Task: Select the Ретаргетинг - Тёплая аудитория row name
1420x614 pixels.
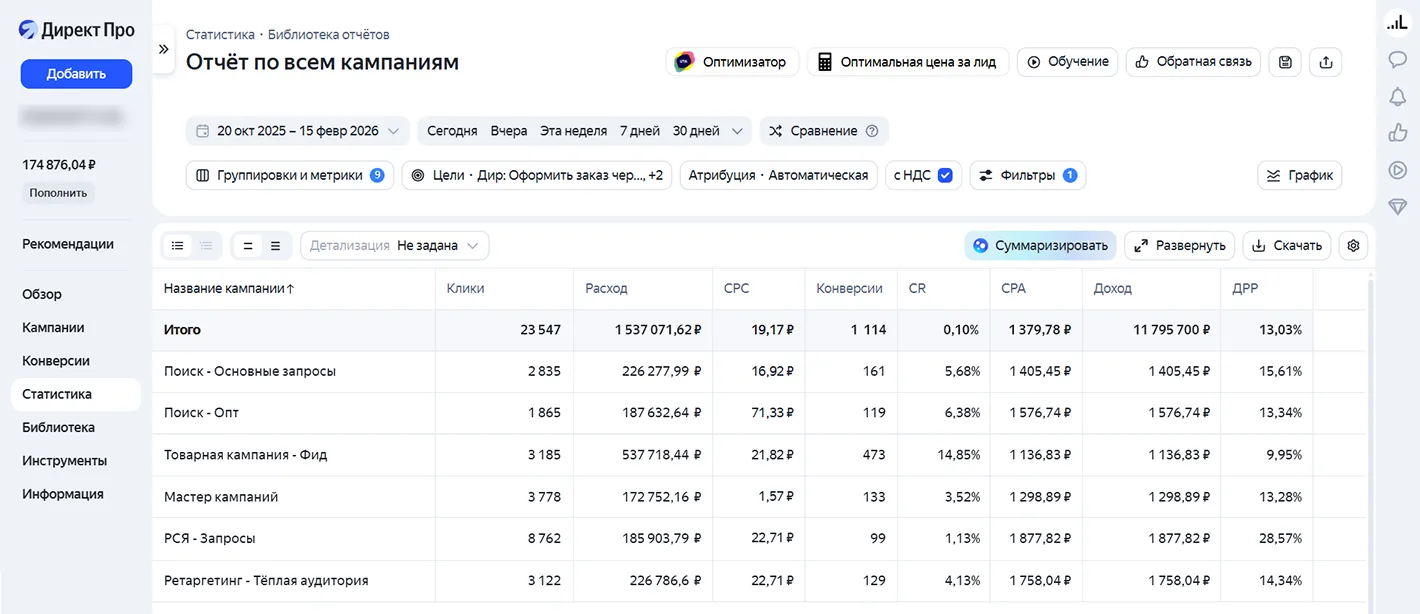Action: click(x=266, y=580)
